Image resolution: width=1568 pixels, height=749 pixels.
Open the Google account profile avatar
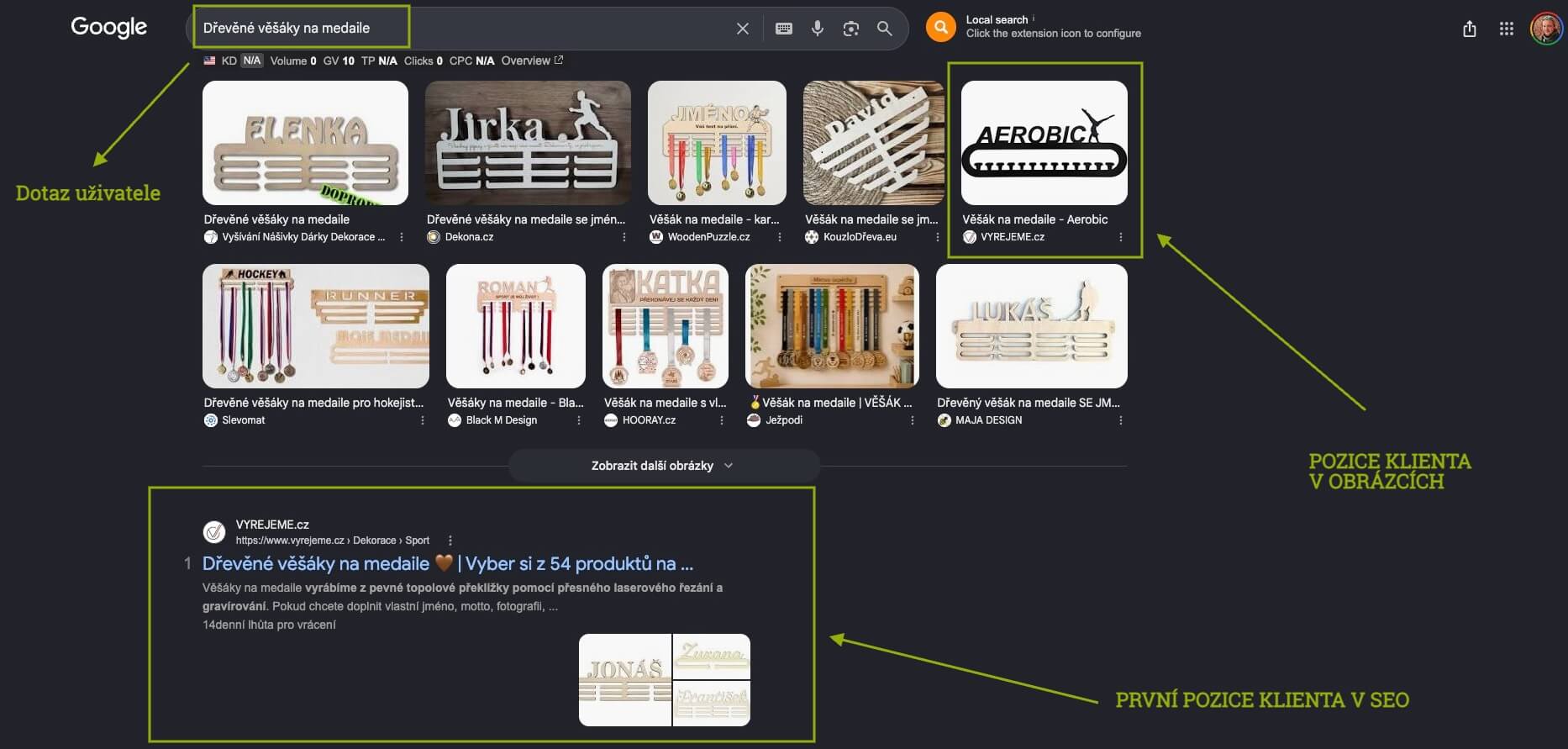[1546, 29]
